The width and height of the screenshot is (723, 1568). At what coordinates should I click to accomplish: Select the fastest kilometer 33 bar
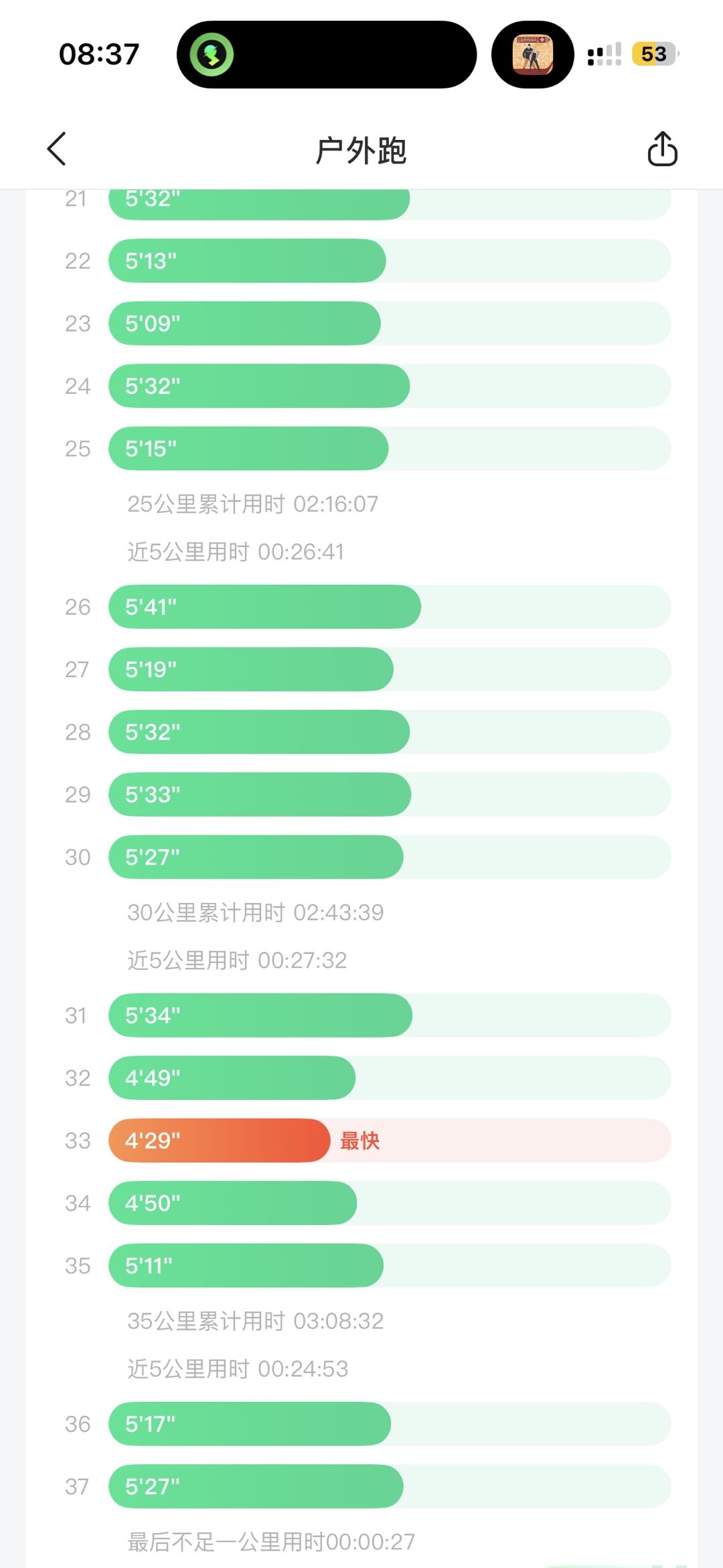tap(220, 1140)
